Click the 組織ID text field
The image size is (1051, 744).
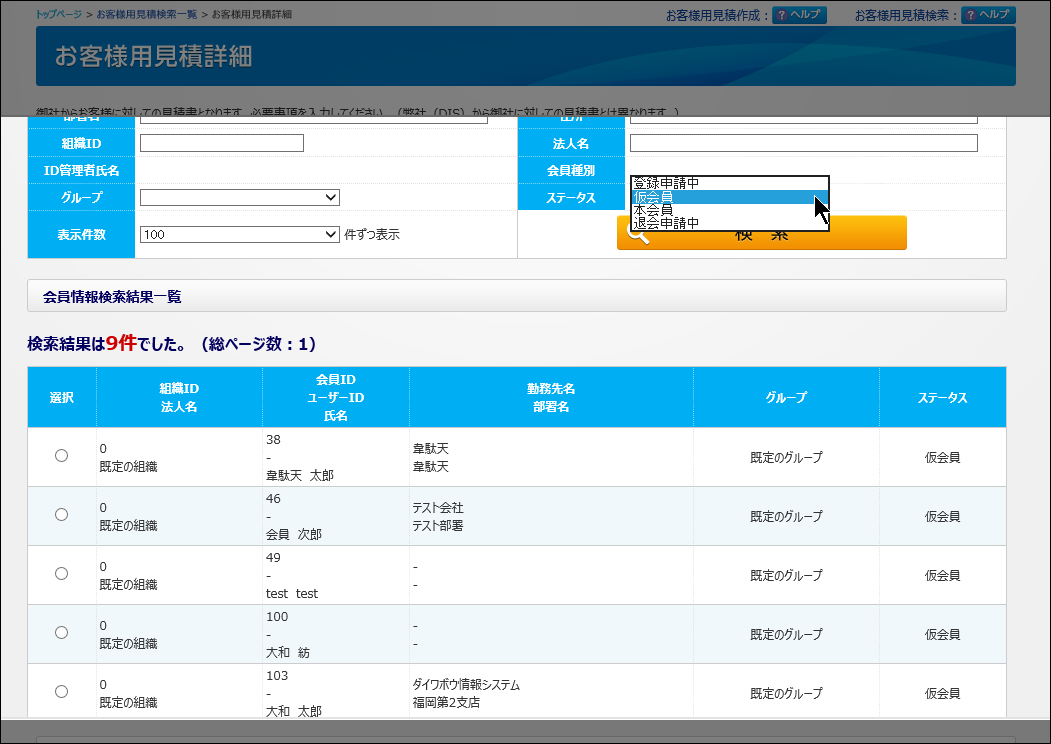(x=221, y=143)
